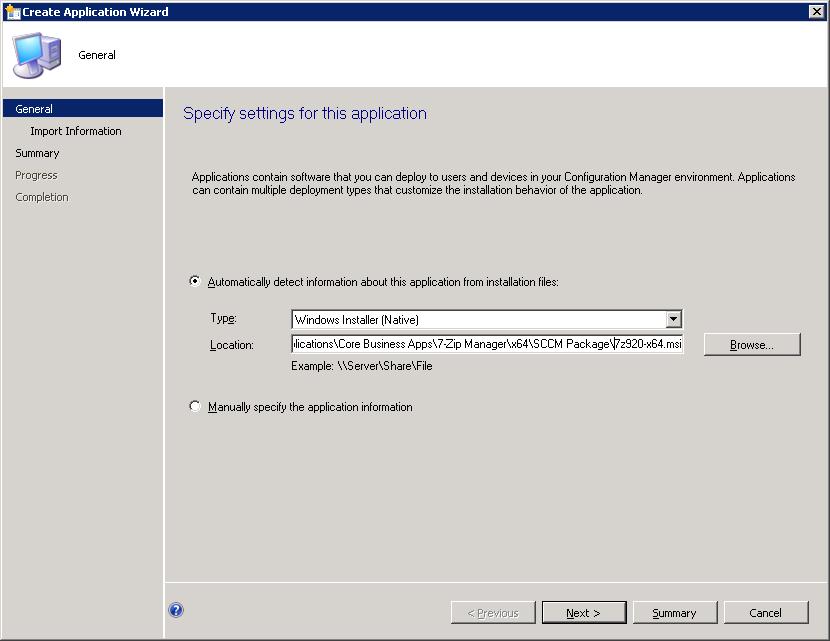Select automatically detect information radio option
Viewport: 830px width, 641px height.
click(195, 282)
